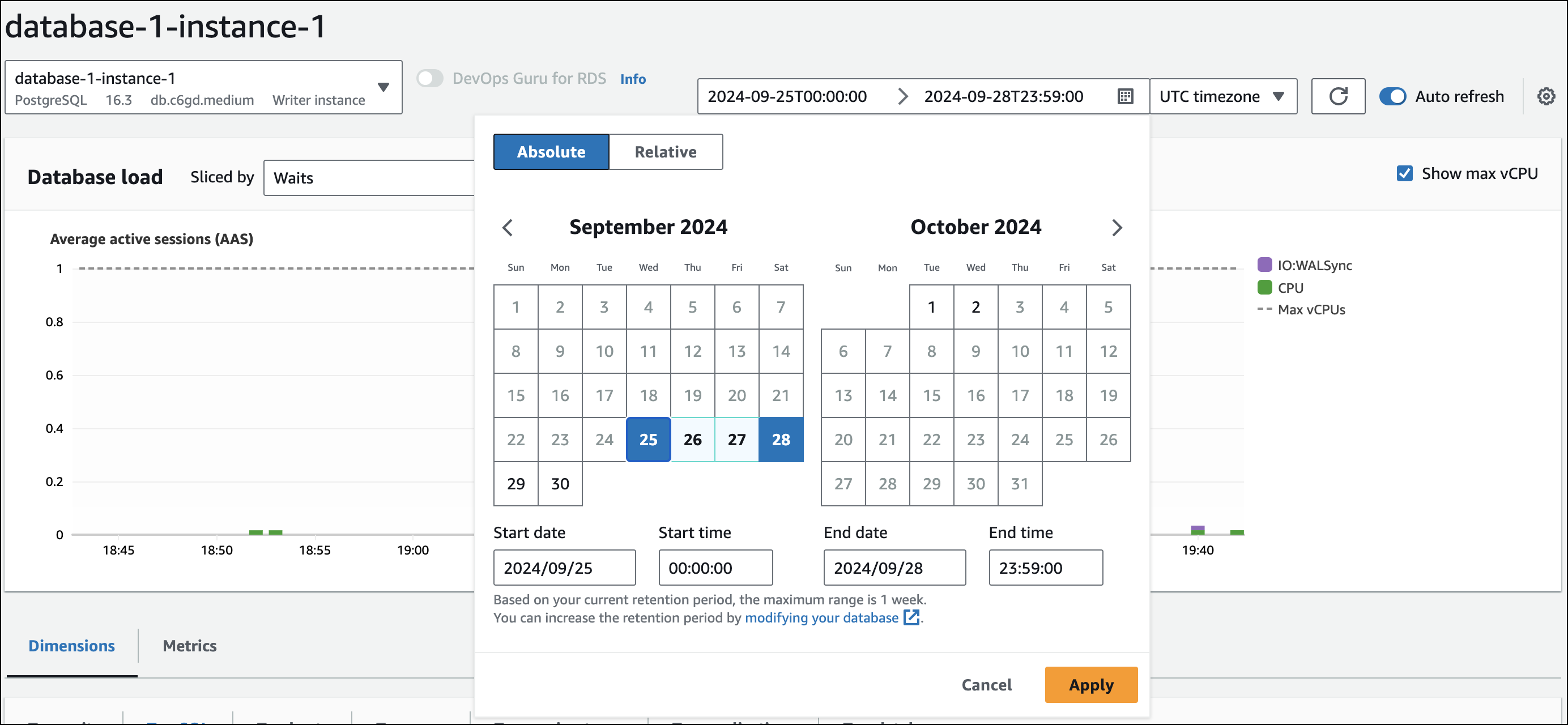Viewport: 1568px width, 725px height.
Task: Click the settings gear icon
Action: (1546, 96)
